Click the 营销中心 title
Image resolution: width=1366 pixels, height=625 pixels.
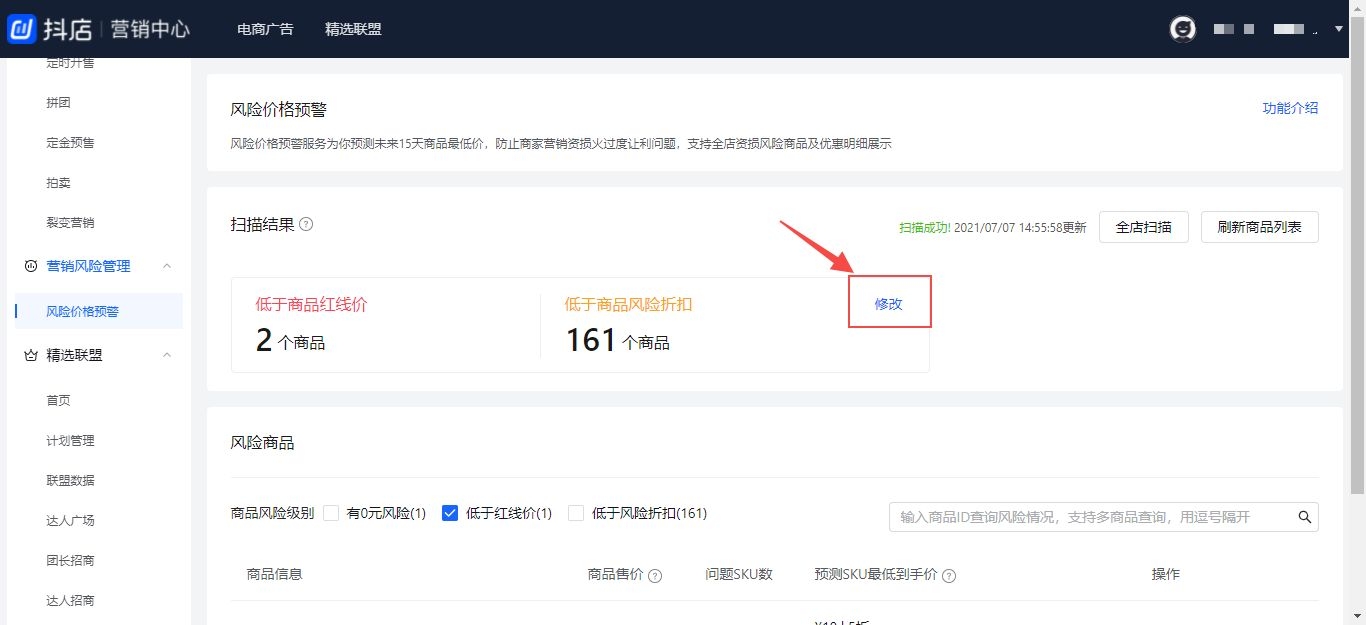(x=150, y=29)
